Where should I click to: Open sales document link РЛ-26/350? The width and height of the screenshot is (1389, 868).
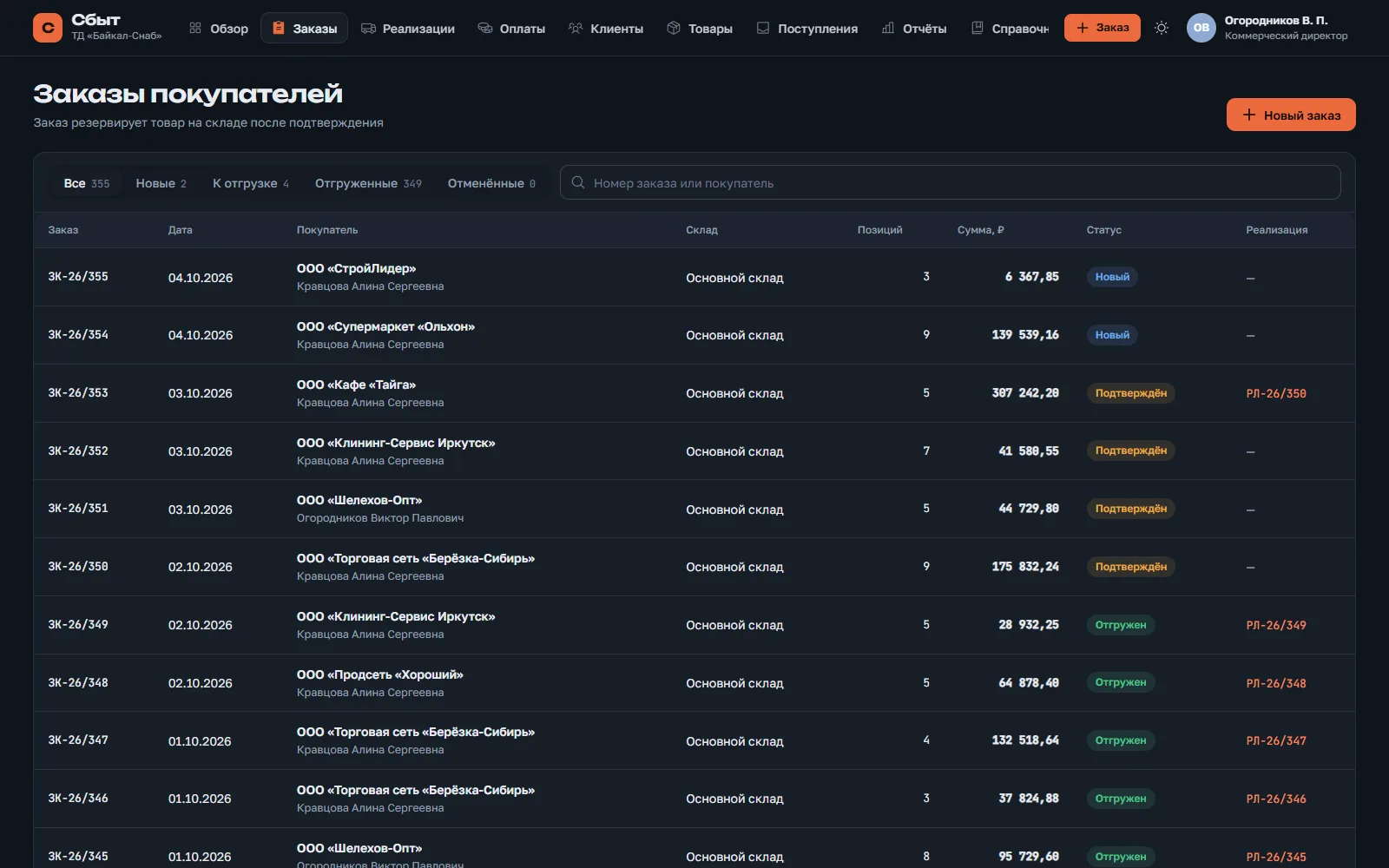(1276, 393)
